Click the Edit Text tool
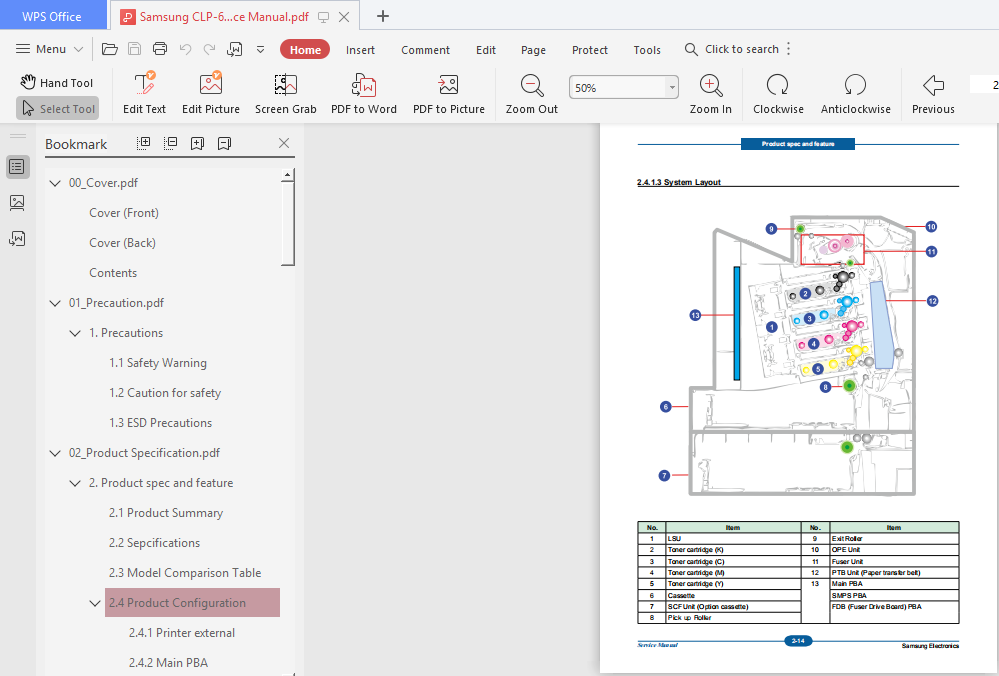The image size is (999, 676). [x=145, y=93]
